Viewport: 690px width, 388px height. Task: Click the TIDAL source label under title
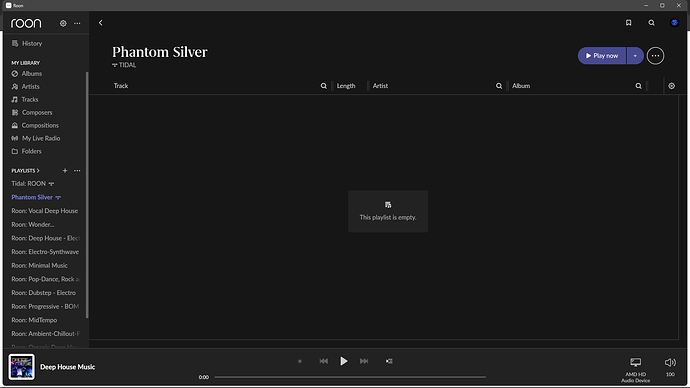(x=124, y=65)
